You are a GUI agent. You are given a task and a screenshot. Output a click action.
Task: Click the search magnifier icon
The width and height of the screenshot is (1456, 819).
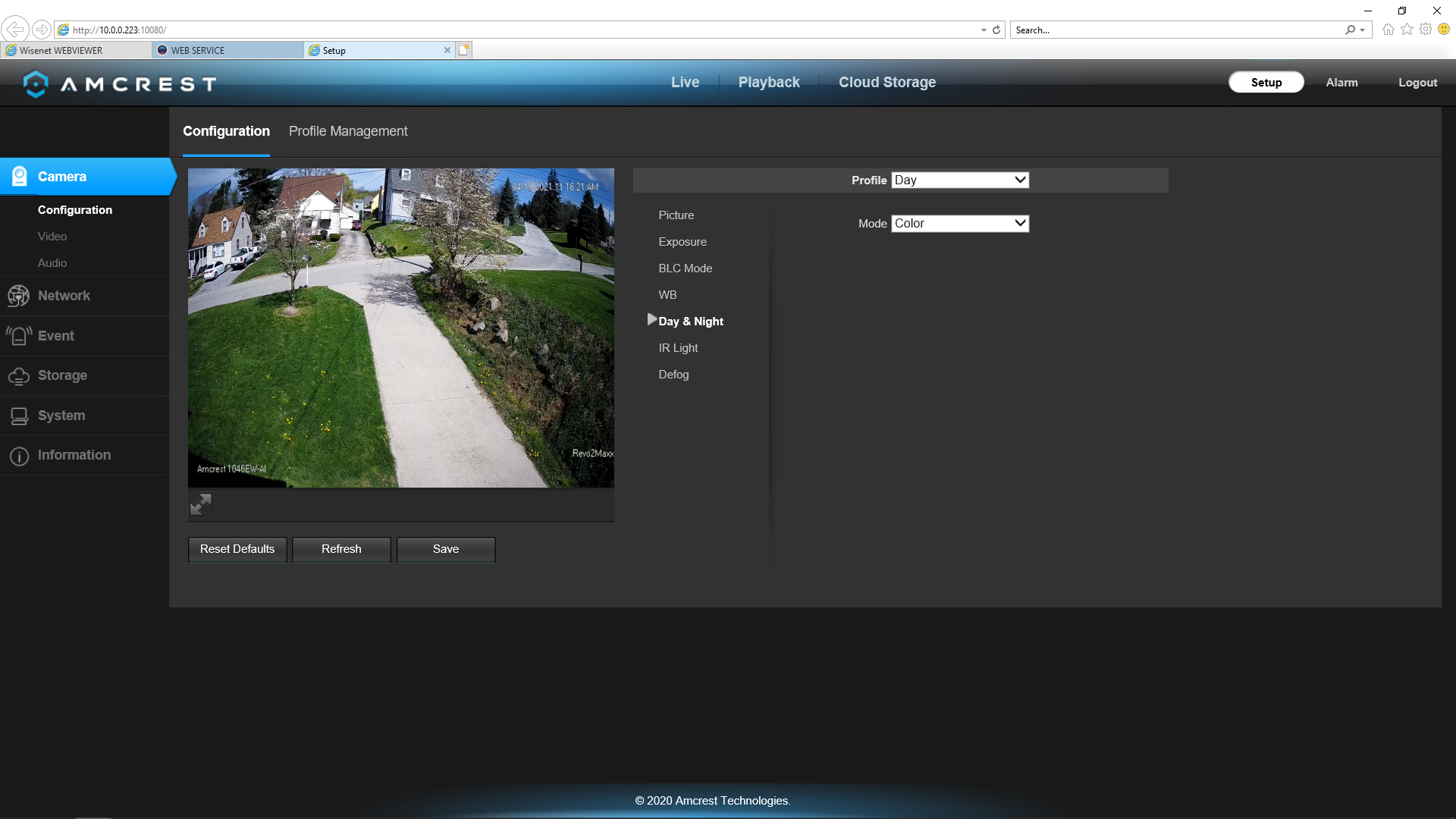tap(1350, 30)
